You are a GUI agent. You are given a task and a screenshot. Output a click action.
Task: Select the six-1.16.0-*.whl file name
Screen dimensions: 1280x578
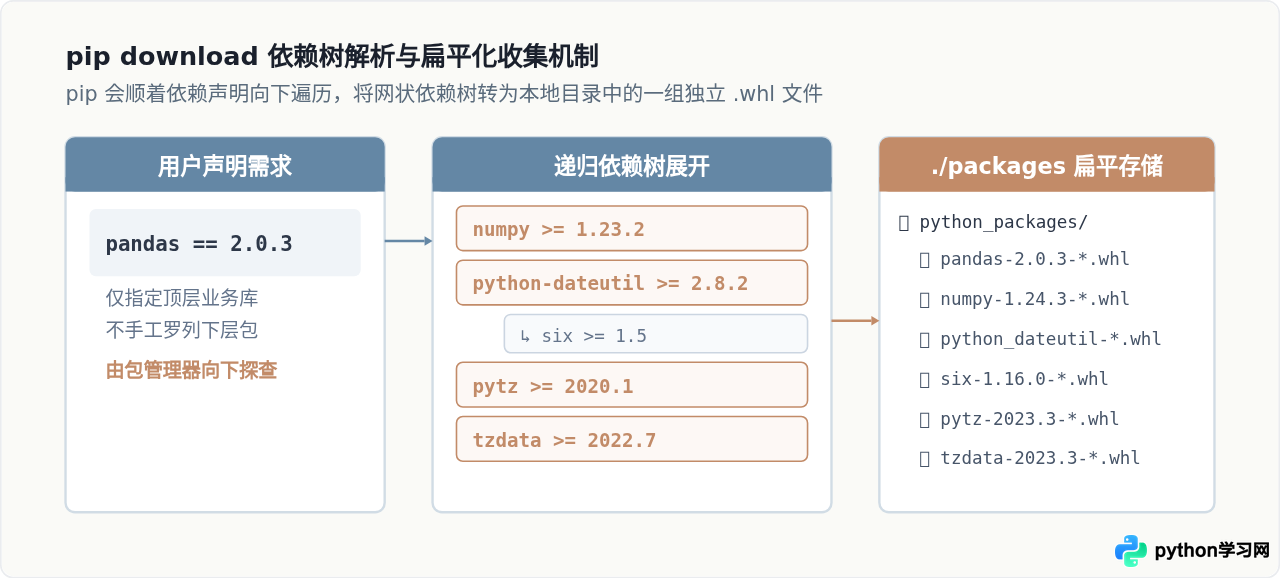pos(1024,379)
